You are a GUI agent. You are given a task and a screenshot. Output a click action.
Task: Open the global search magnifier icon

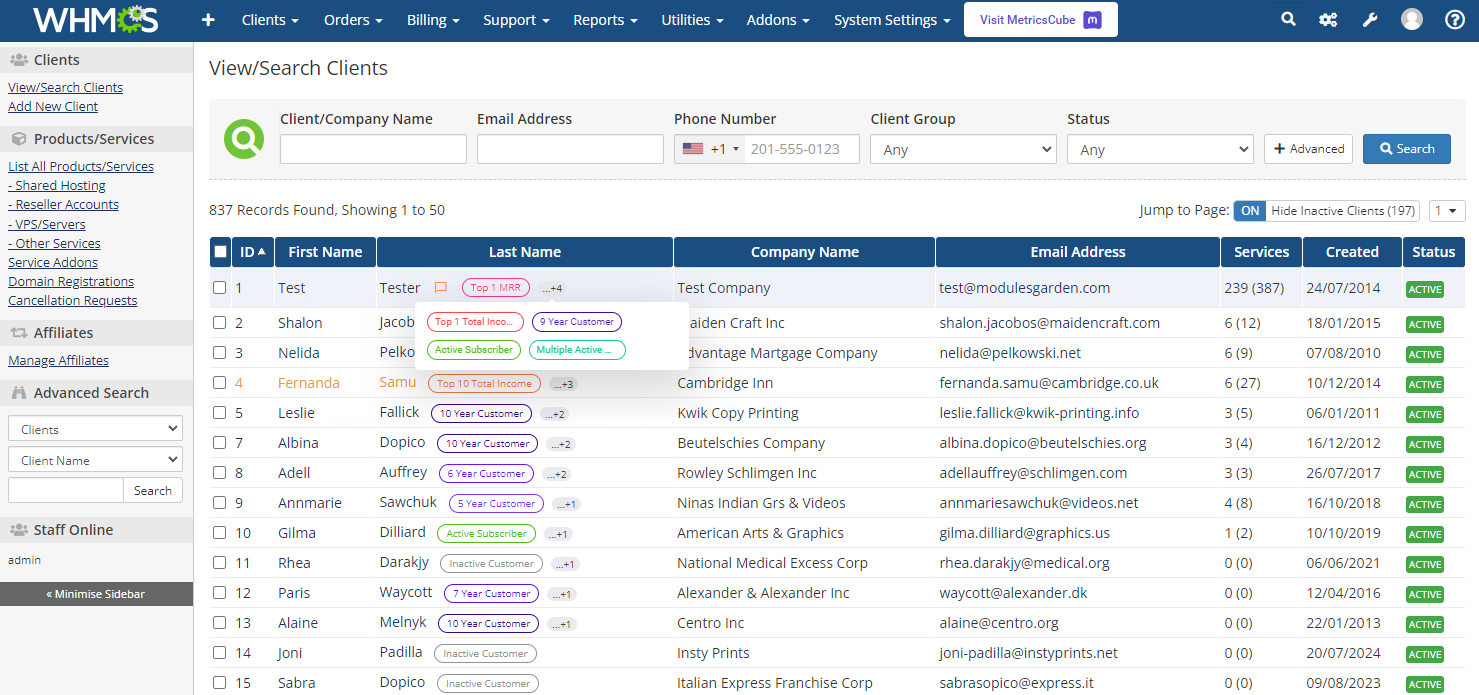coord(1288,18)
